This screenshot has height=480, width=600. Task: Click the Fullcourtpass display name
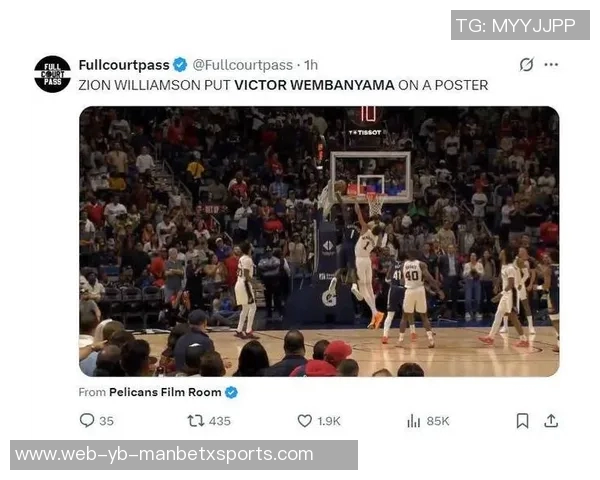click(x=124, y=65)
